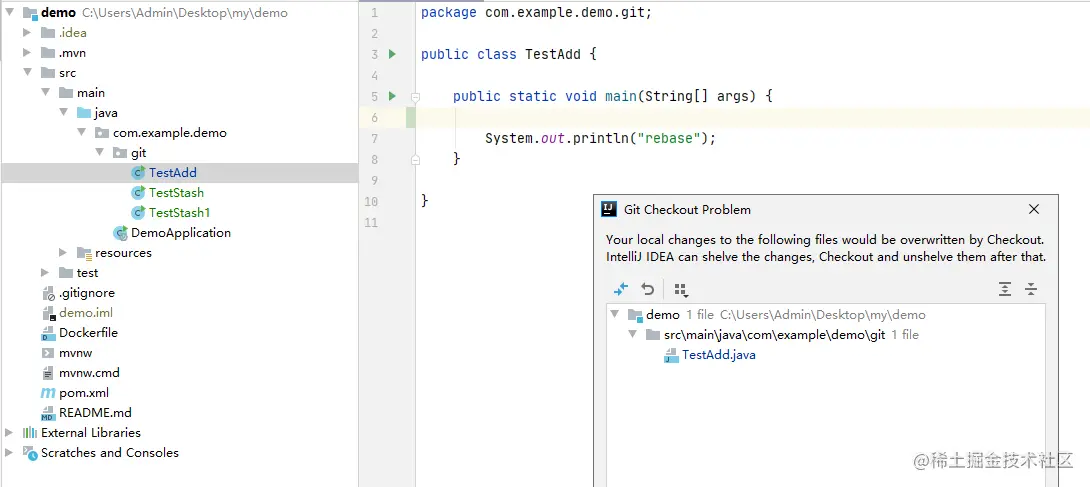Click line number 10 in the gutter

pos(371,201)
